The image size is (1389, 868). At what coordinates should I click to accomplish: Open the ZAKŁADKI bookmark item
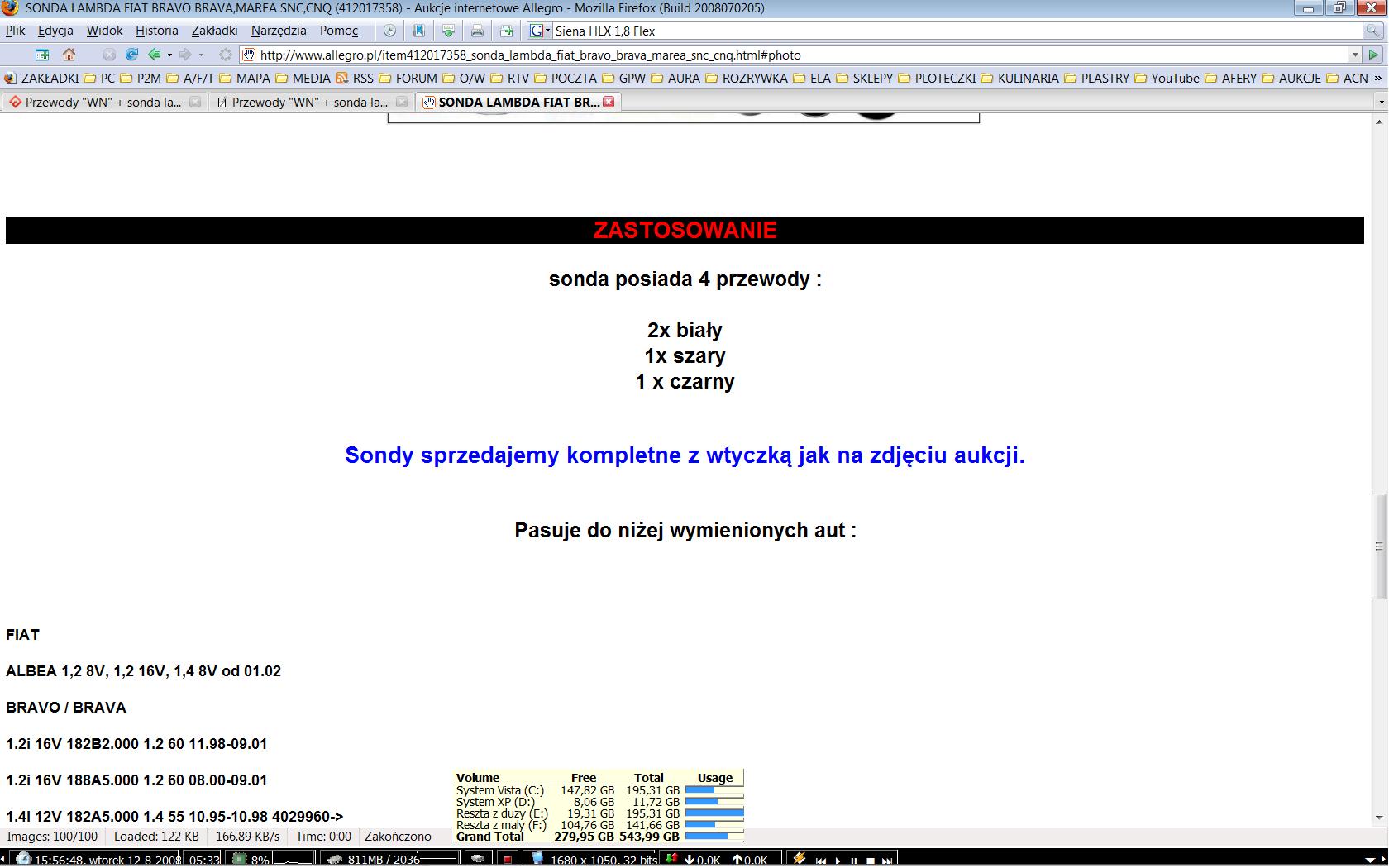41,78
